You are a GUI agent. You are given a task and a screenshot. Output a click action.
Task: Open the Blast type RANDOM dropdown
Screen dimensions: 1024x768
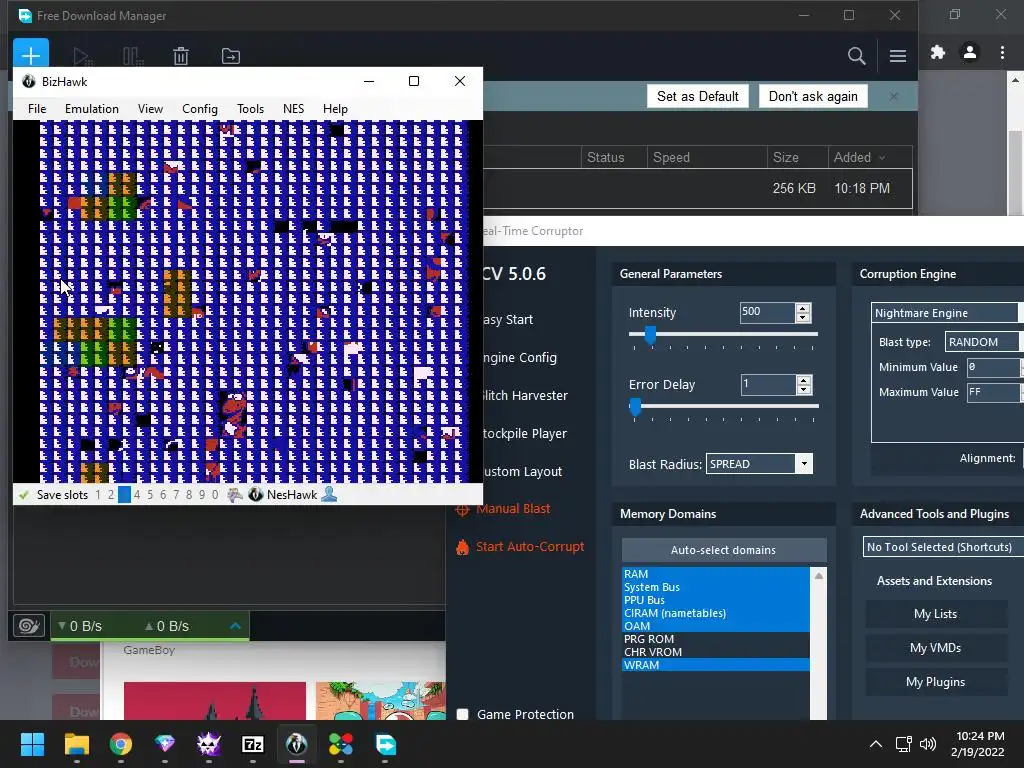coord(984,342)
